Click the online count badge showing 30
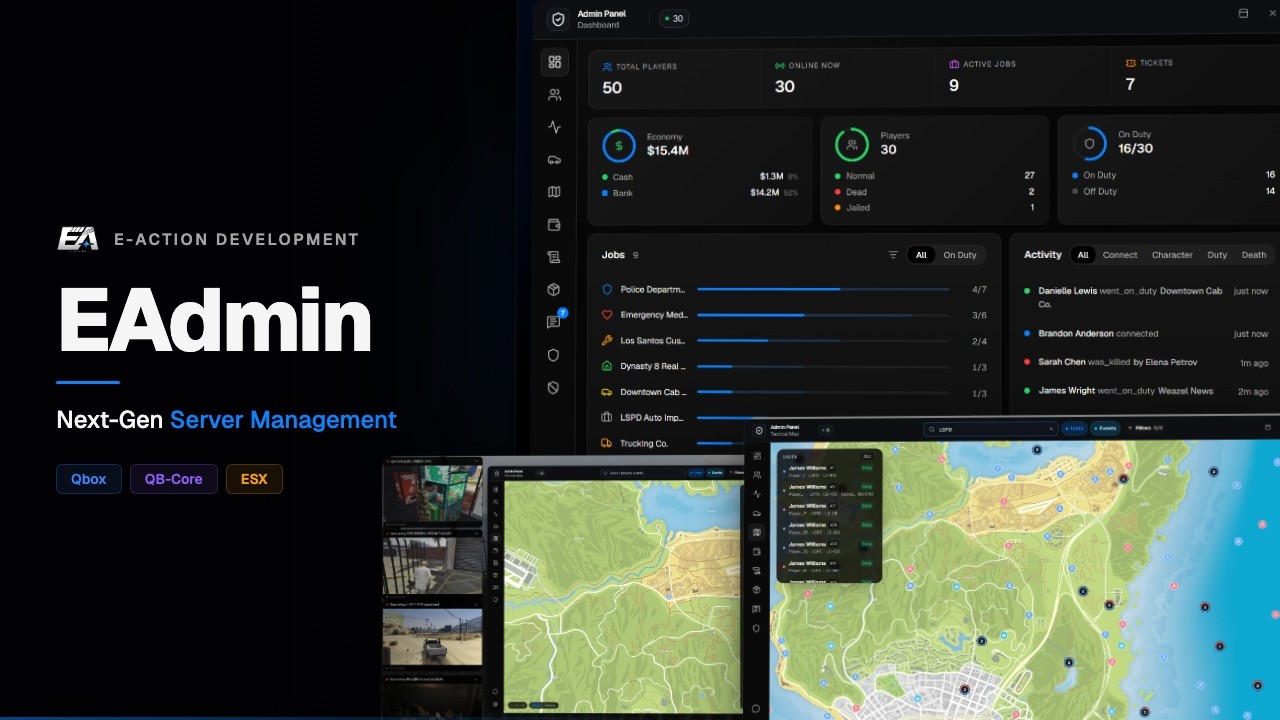The image size is (1280, 720). [x=674, y=19]
